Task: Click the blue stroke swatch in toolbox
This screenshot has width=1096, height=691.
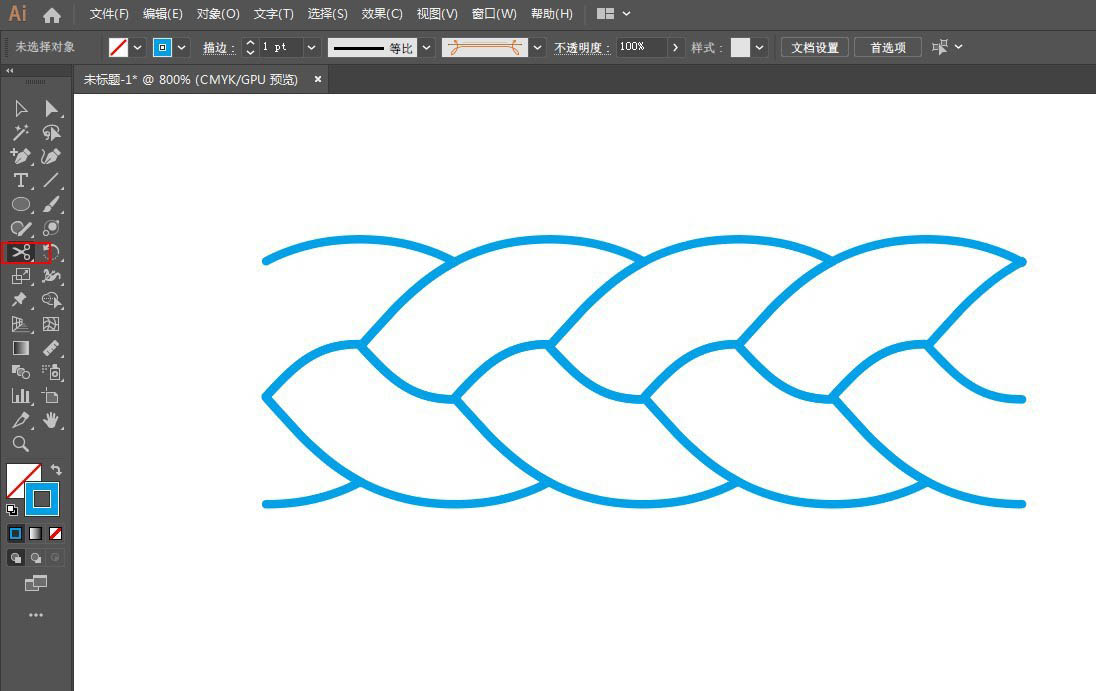Action: pyautogui.click(x=42, y=498)
